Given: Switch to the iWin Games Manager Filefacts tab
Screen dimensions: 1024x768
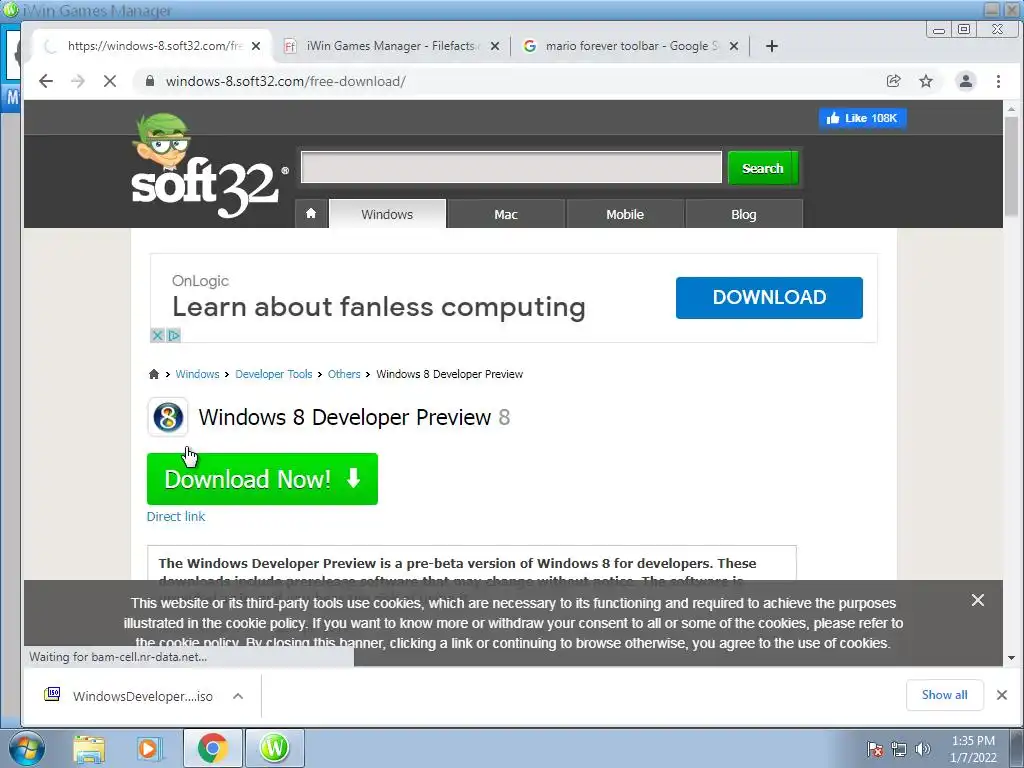Looking at the screenshot, I should (x=391, y=46).
